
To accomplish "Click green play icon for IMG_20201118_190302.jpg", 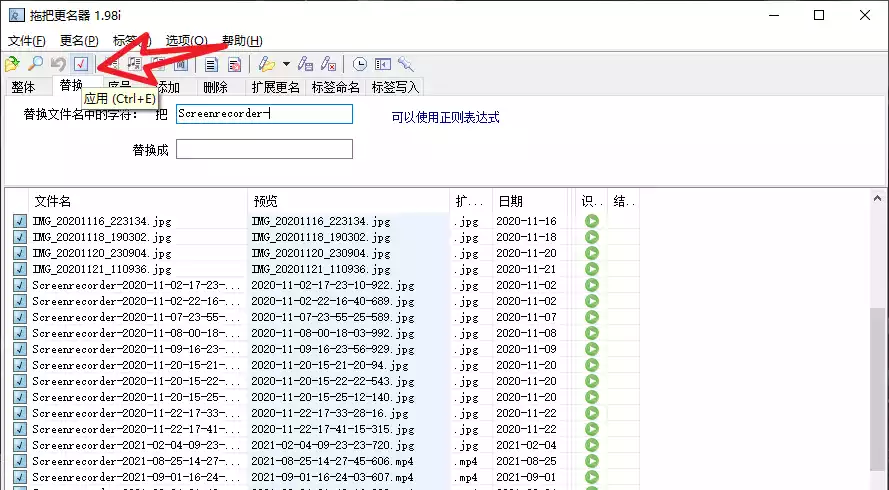I will [592, 237].
